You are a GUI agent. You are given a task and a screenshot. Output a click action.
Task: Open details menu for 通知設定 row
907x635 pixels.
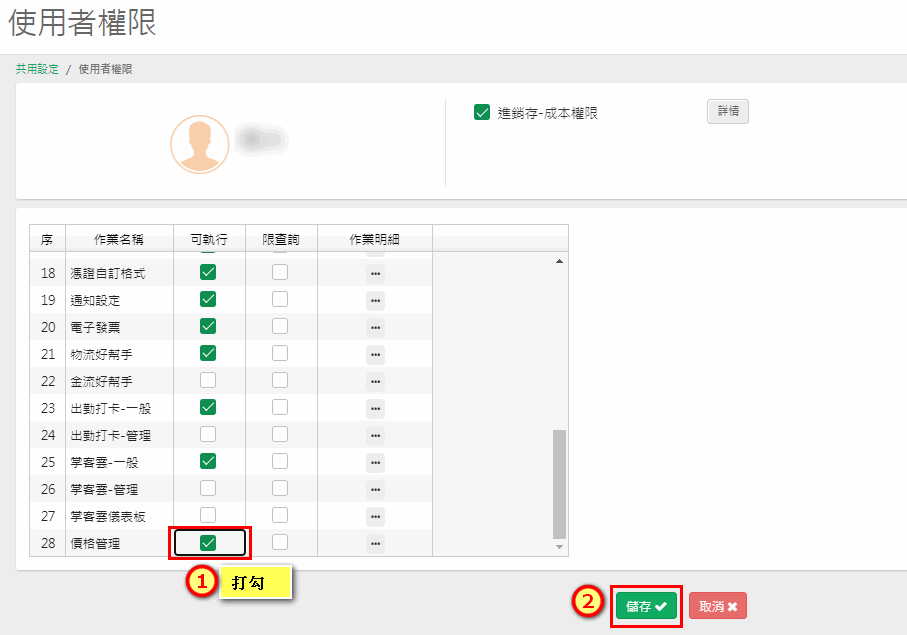(x=375, y=301)
